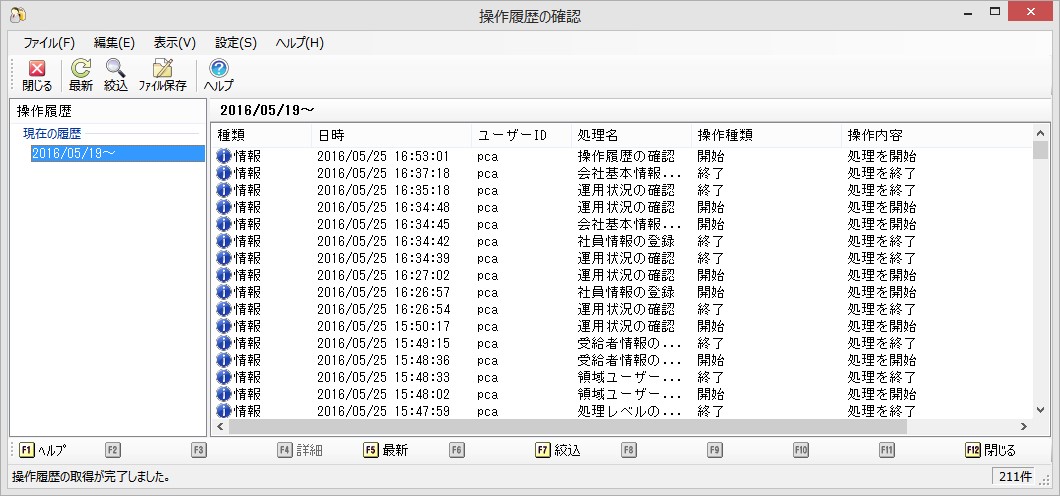Click the vertical scrollbar down arrow
Viewport: 1060px width, 496px height.
(x=1041, y=411)
